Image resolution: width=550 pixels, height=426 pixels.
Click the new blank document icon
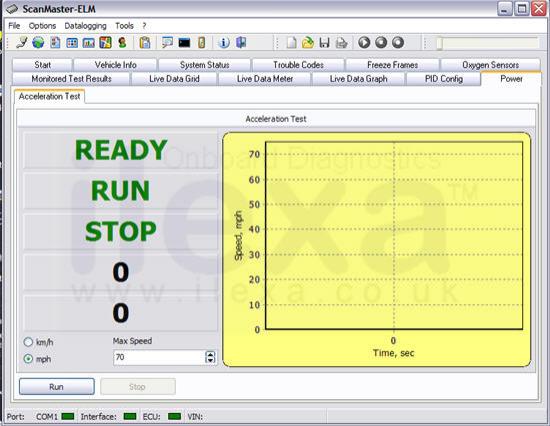click(291, 43)
